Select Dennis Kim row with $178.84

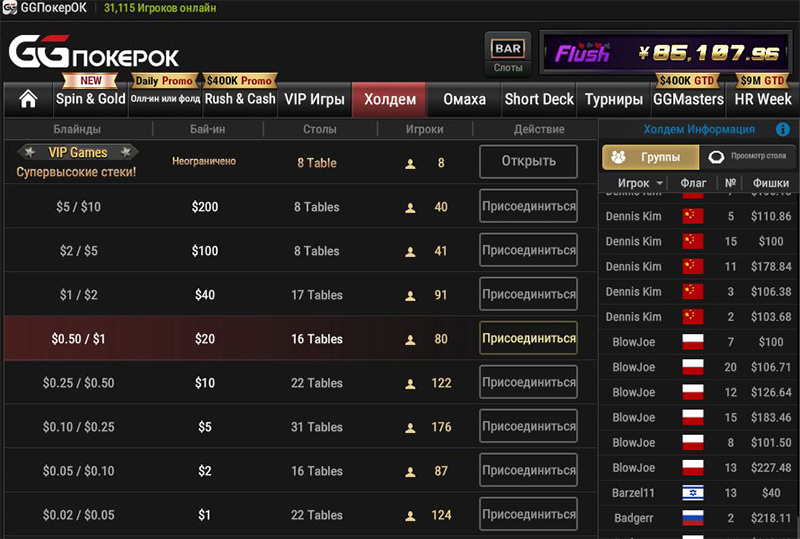(699, 266)
